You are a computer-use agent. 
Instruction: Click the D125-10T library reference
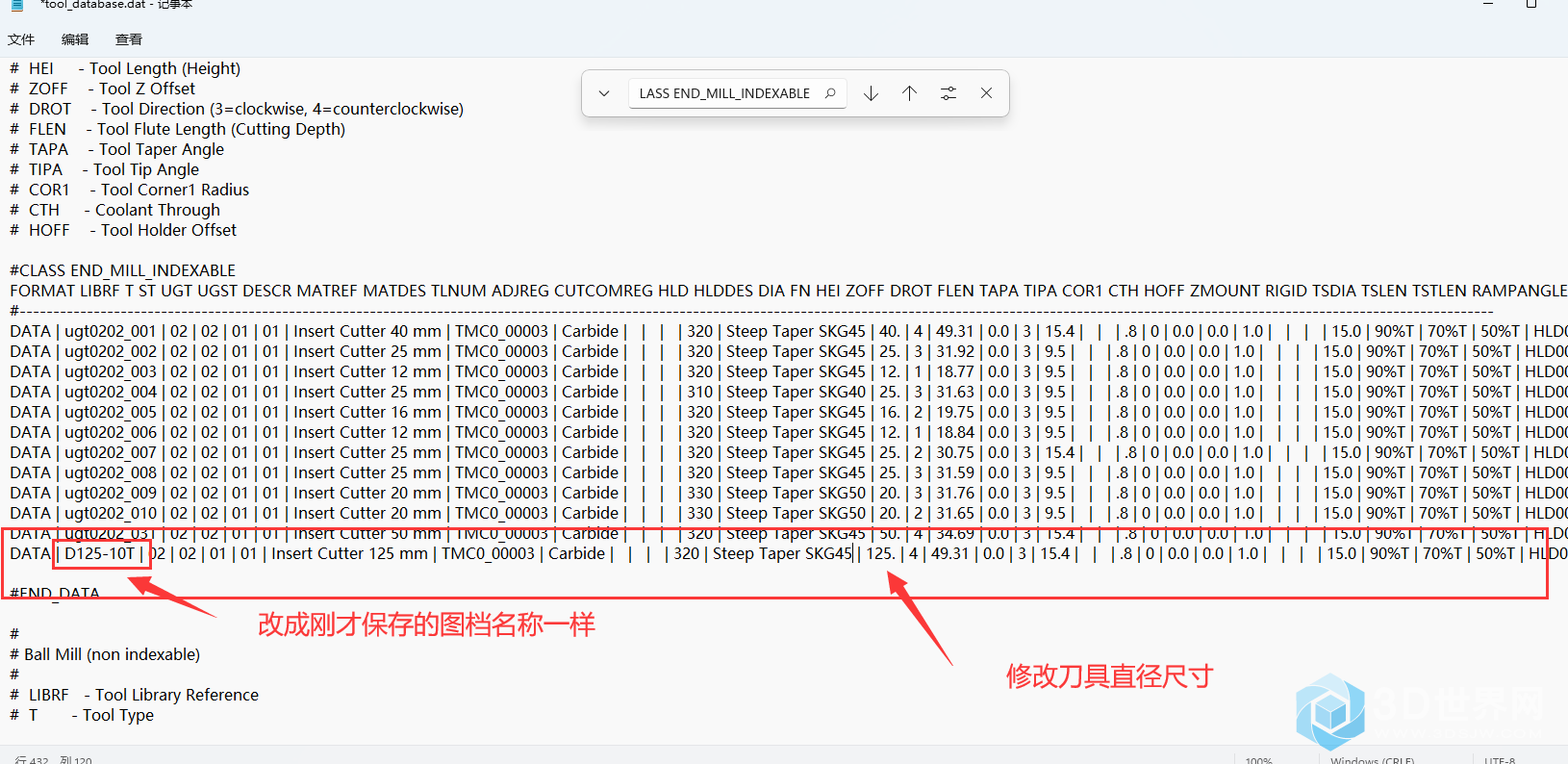[100, 553]
